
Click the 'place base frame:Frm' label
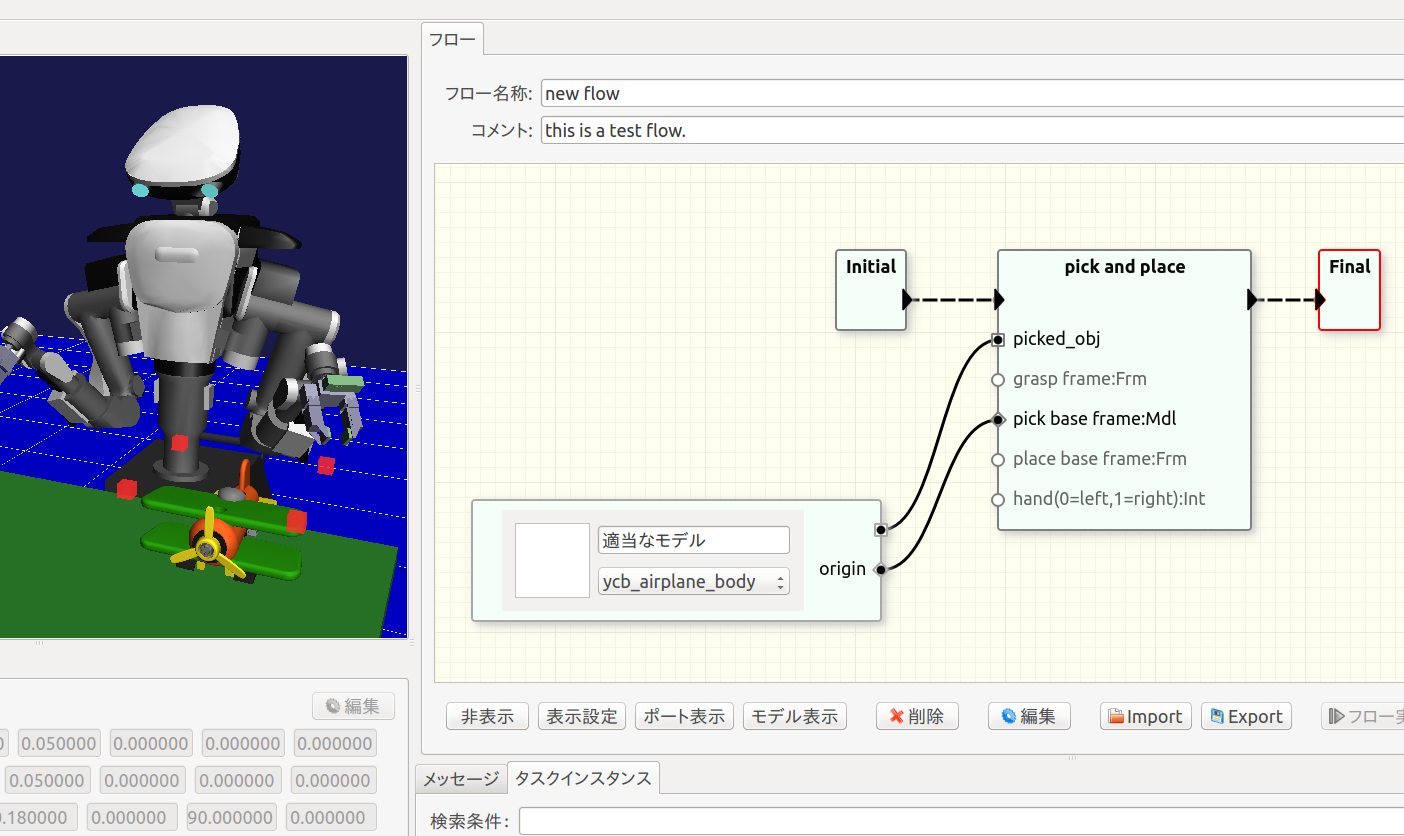1099,459
